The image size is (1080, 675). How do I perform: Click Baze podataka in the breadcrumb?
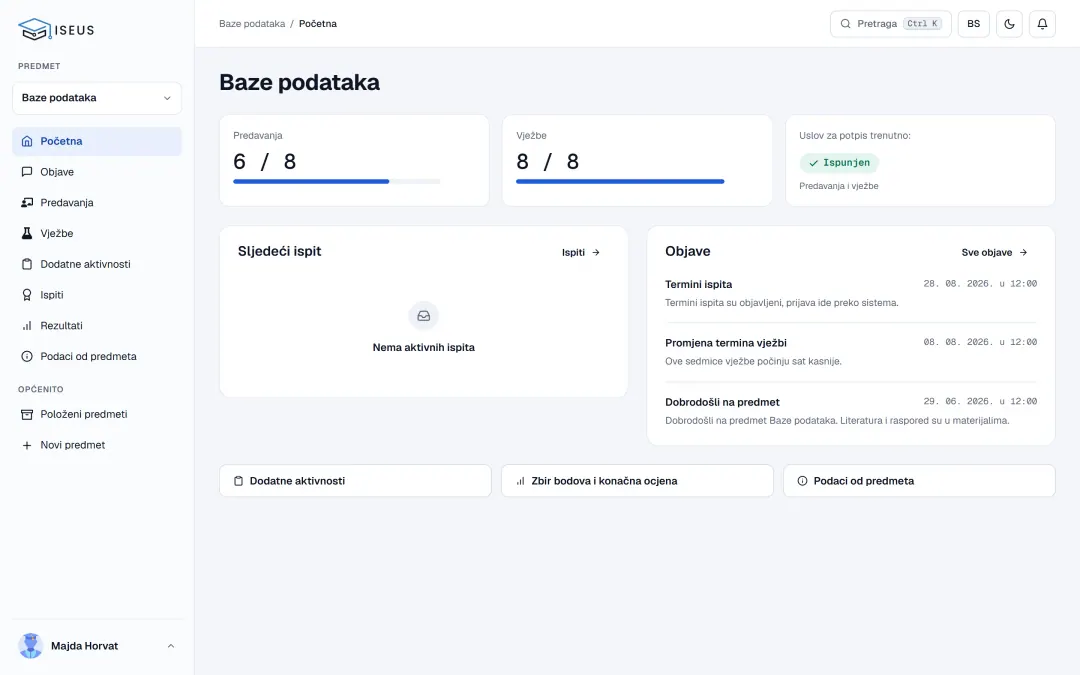[252, 24]
